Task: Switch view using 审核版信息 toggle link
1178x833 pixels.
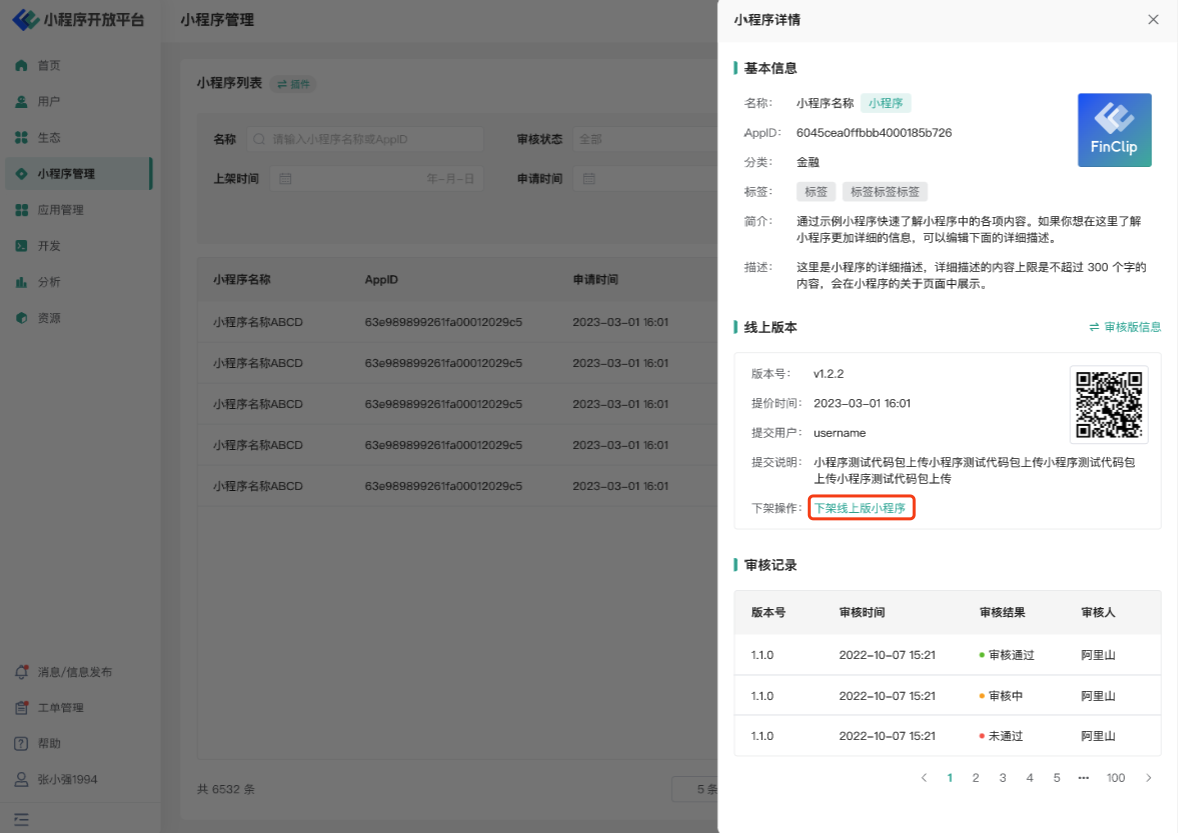Action: [x=1125, y=327]
